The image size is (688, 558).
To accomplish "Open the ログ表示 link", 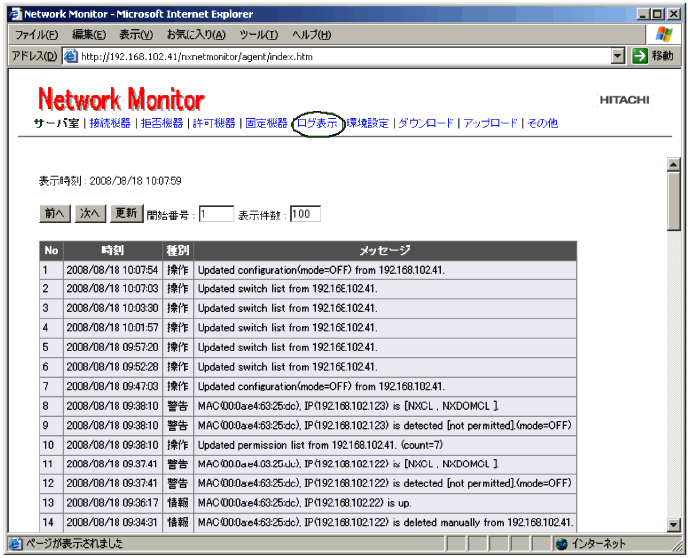I will tap(317, 123).
